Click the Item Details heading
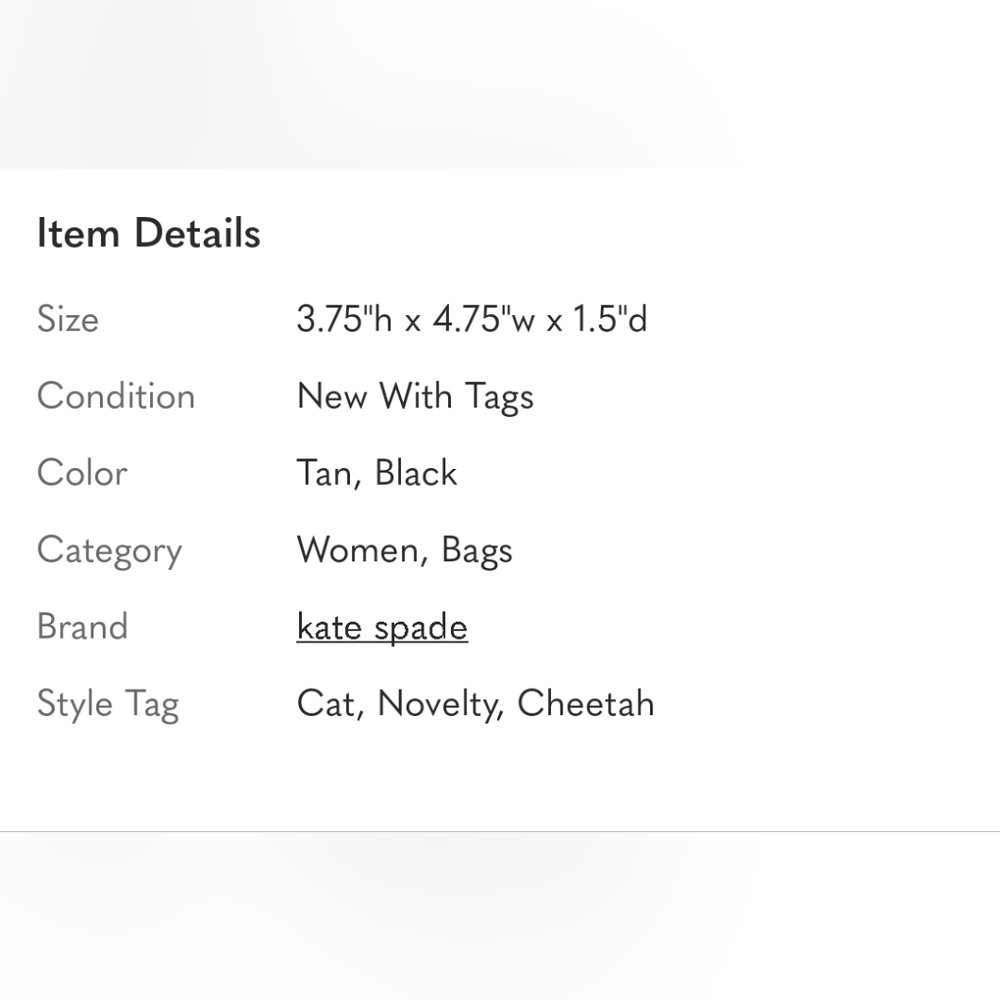 click(x=149, y=233)
